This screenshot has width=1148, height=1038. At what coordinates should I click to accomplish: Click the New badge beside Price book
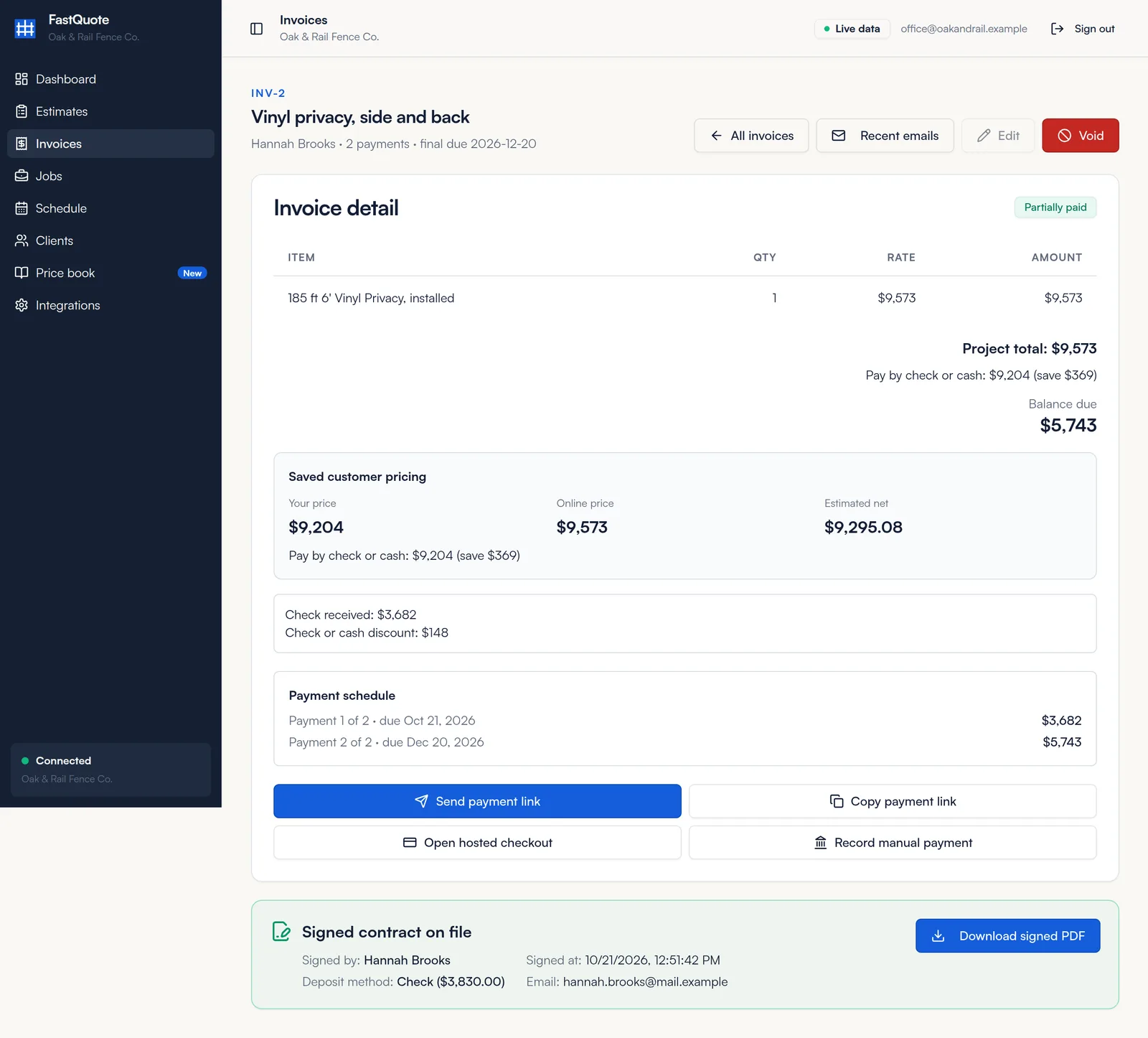coord(192,273)
